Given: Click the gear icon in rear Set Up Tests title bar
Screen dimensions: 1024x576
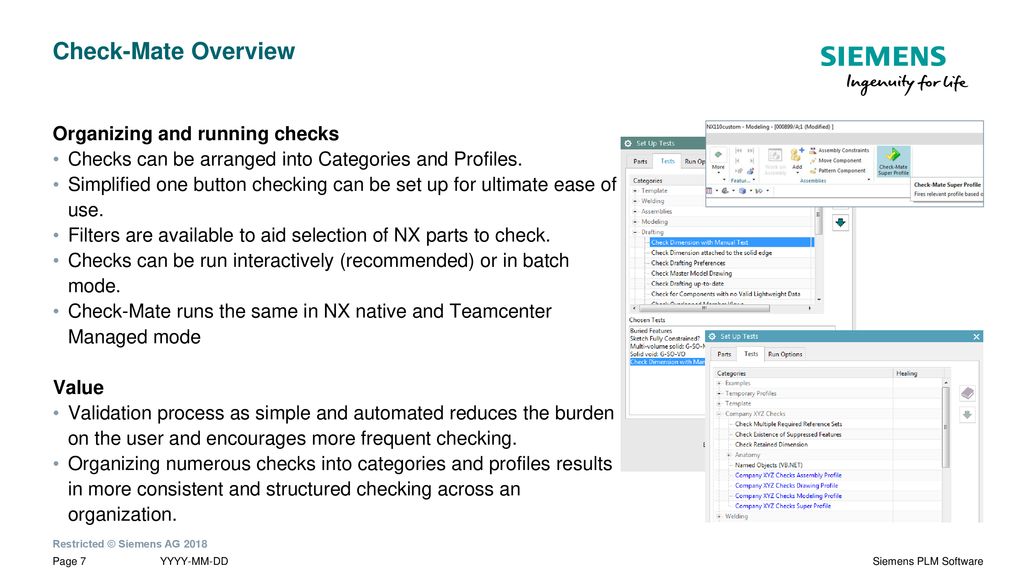Looking at the screenshot, I should (628, 143).
